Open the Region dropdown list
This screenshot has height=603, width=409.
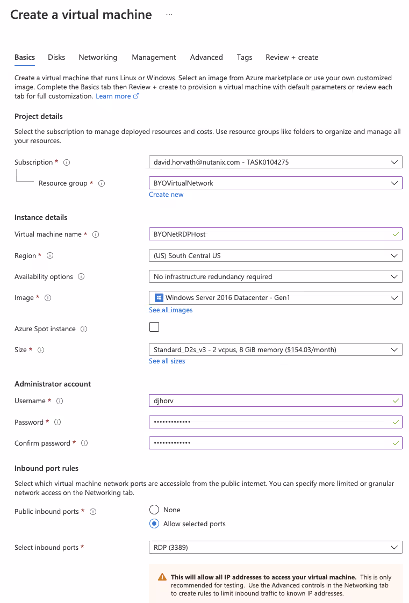[x=276, y=255]
